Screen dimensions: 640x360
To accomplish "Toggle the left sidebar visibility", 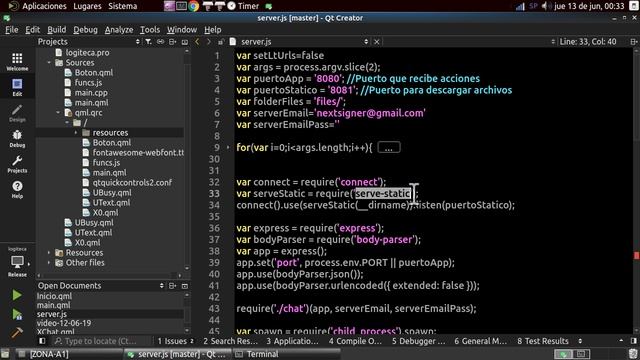I will coord(42,341).
